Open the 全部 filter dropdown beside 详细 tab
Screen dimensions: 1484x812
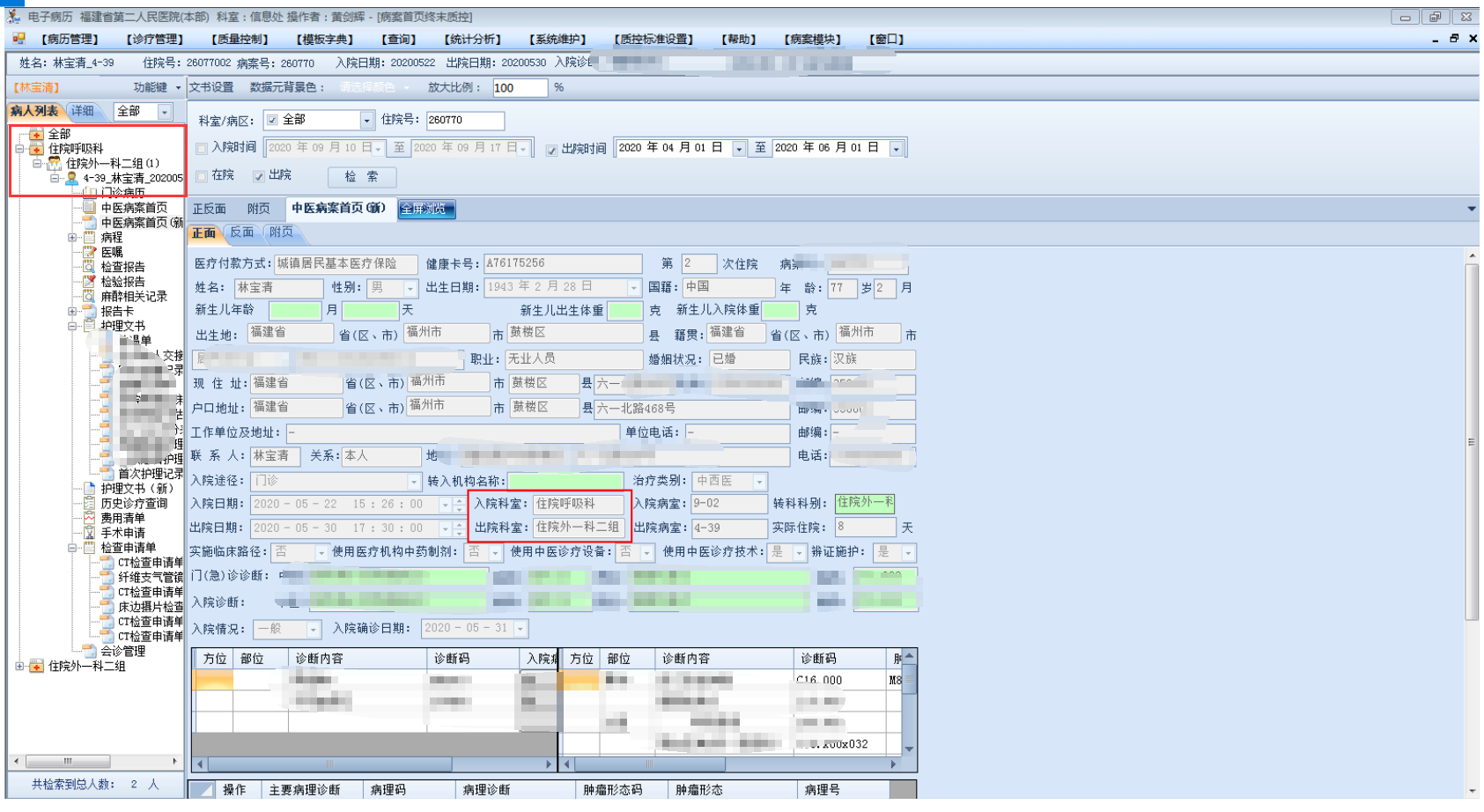(x=165, y=112)
